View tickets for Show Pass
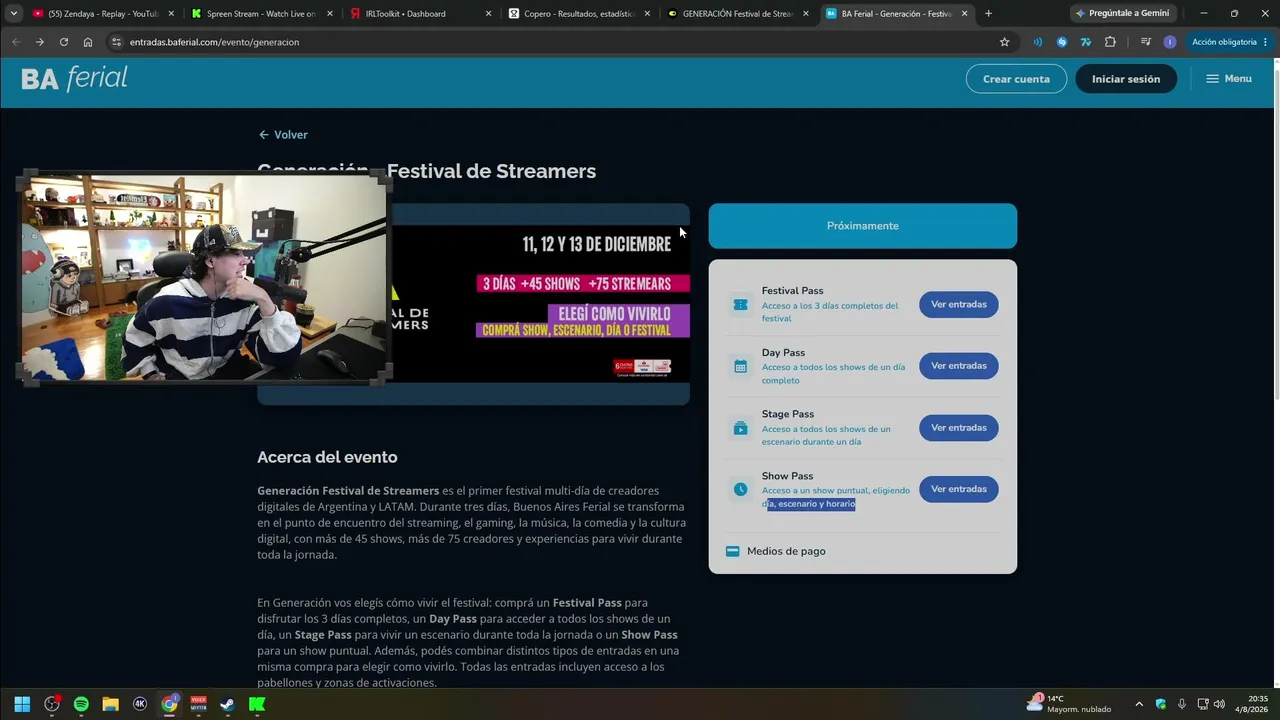The height and width of the screenshot is (720, 1280). (x=958, y=489)
